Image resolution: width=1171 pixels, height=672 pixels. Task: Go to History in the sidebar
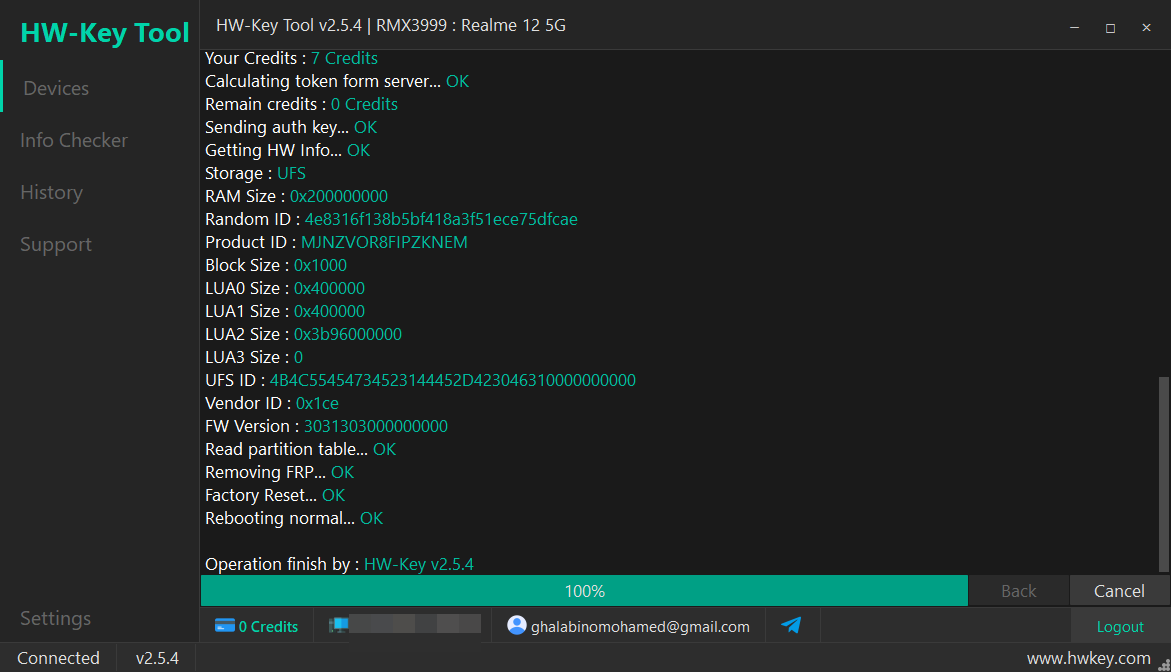click(x=52, y=193)
